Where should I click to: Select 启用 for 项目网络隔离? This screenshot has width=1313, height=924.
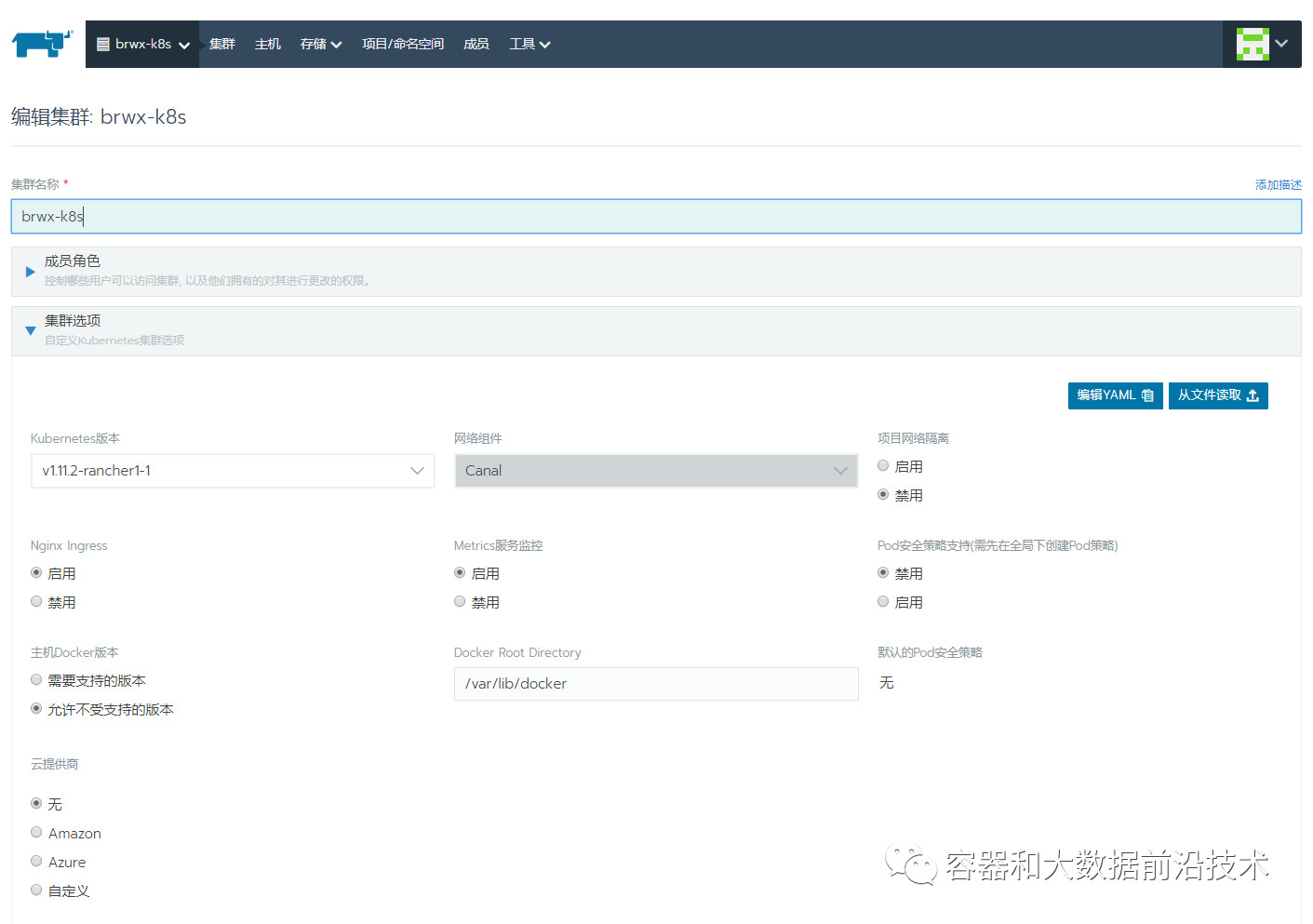tap(883, 466)
